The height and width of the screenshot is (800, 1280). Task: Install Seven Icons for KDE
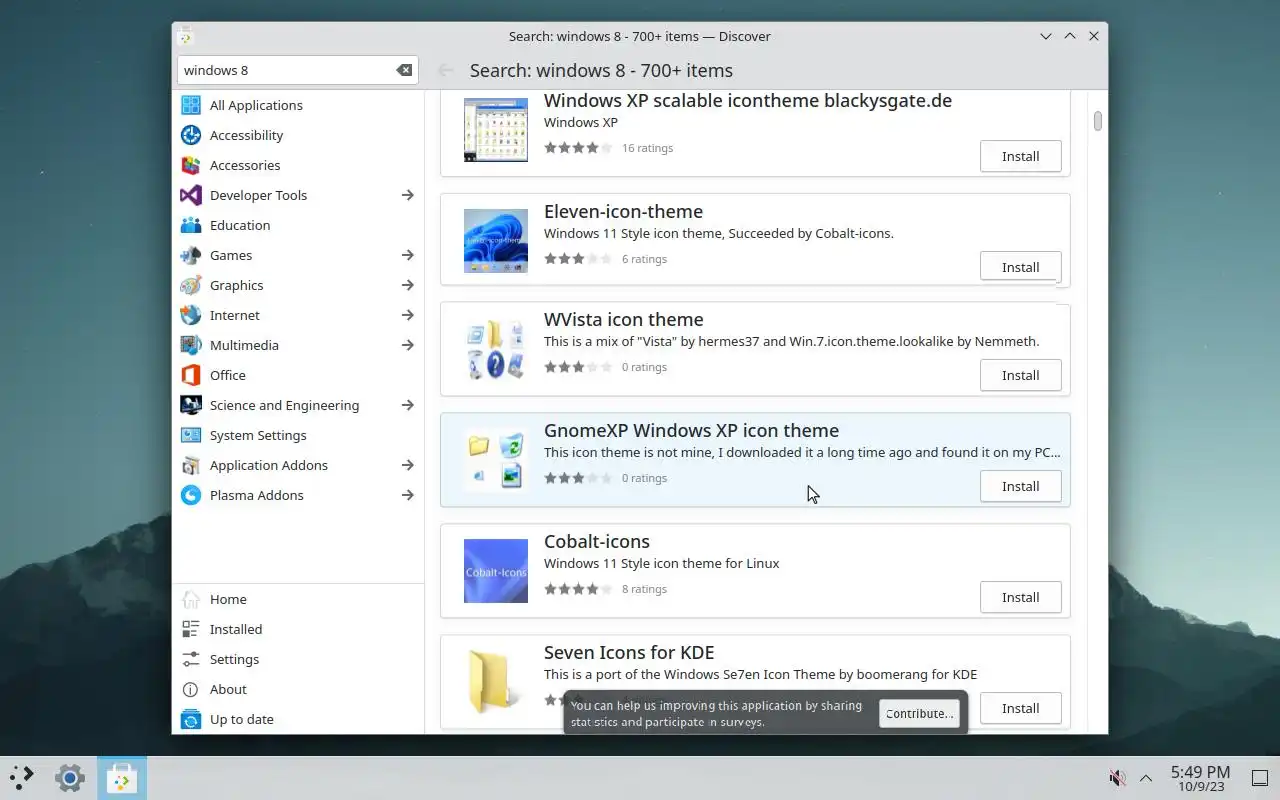[1020, 708]
